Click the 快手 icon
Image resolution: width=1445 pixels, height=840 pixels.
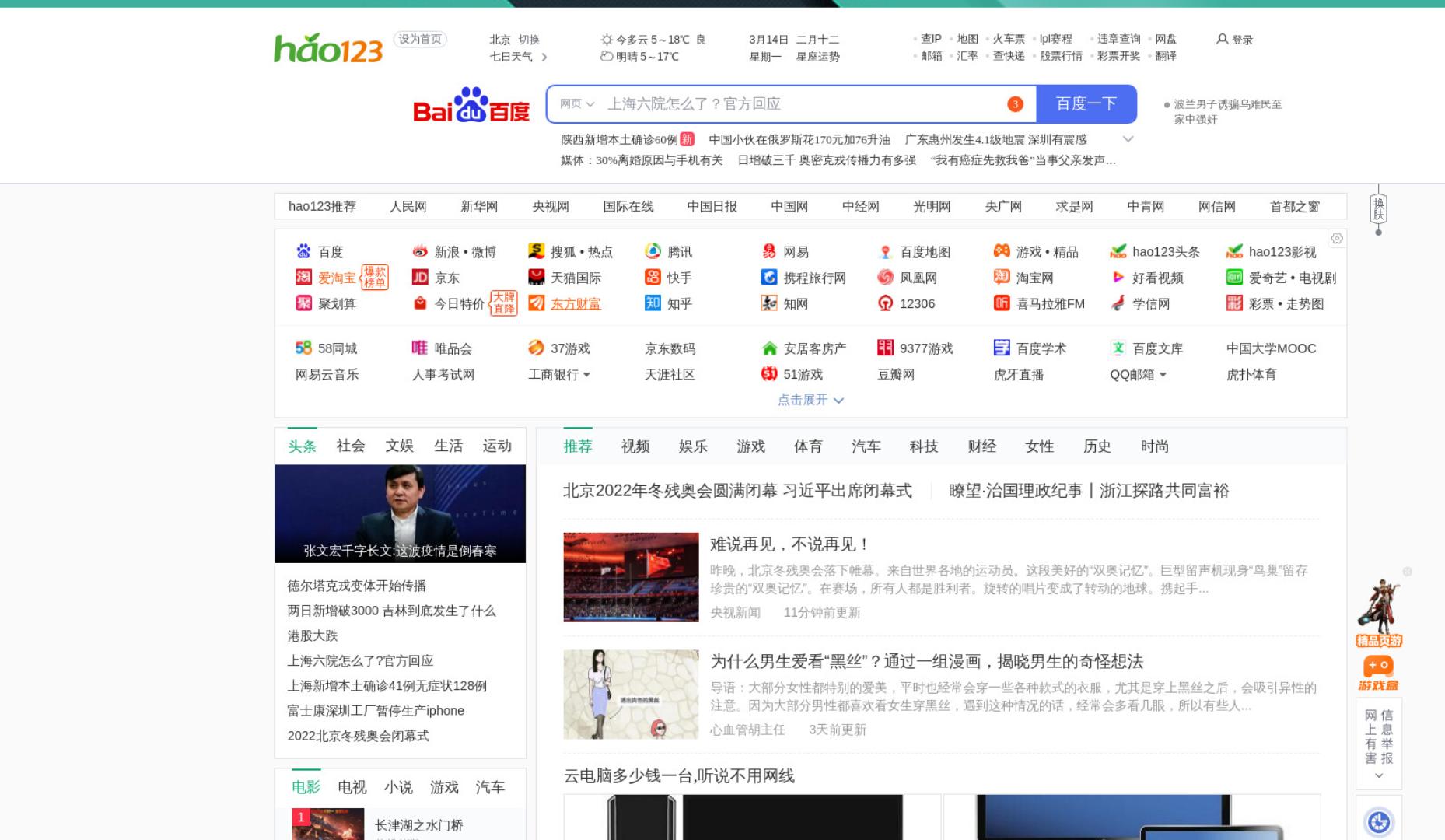pos(653,277)
